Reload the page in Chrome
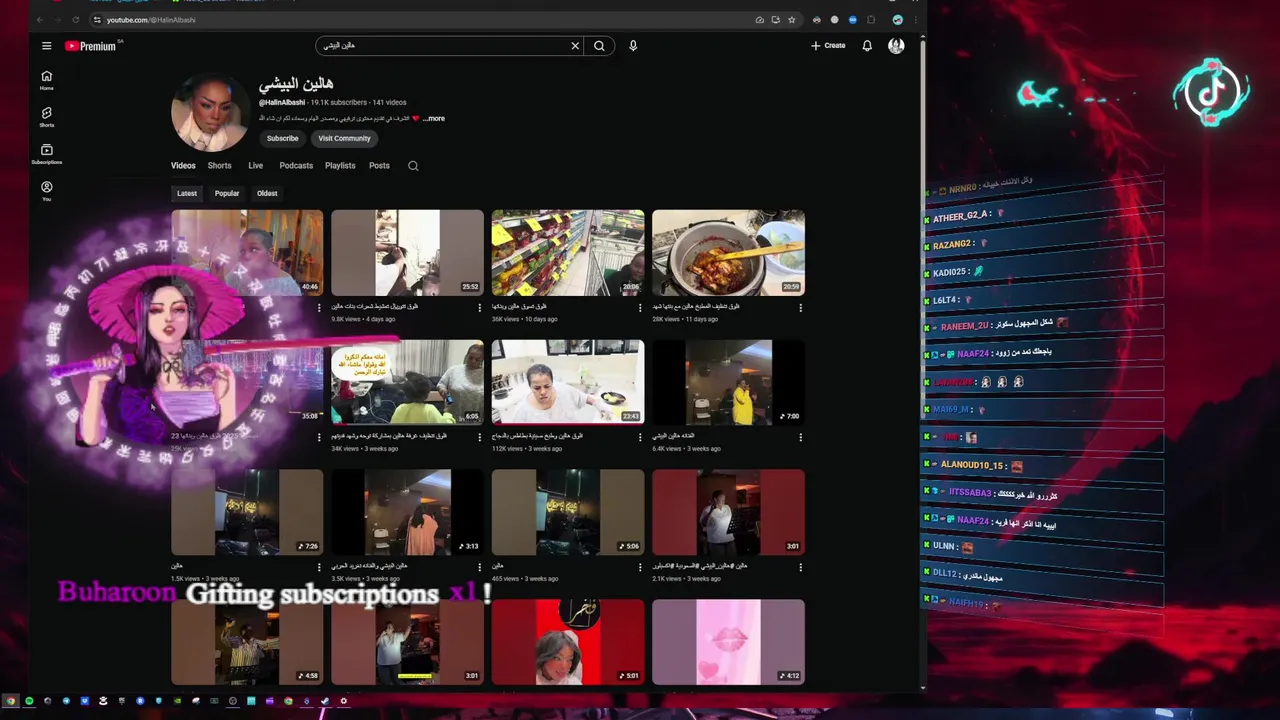 point(75,20)
